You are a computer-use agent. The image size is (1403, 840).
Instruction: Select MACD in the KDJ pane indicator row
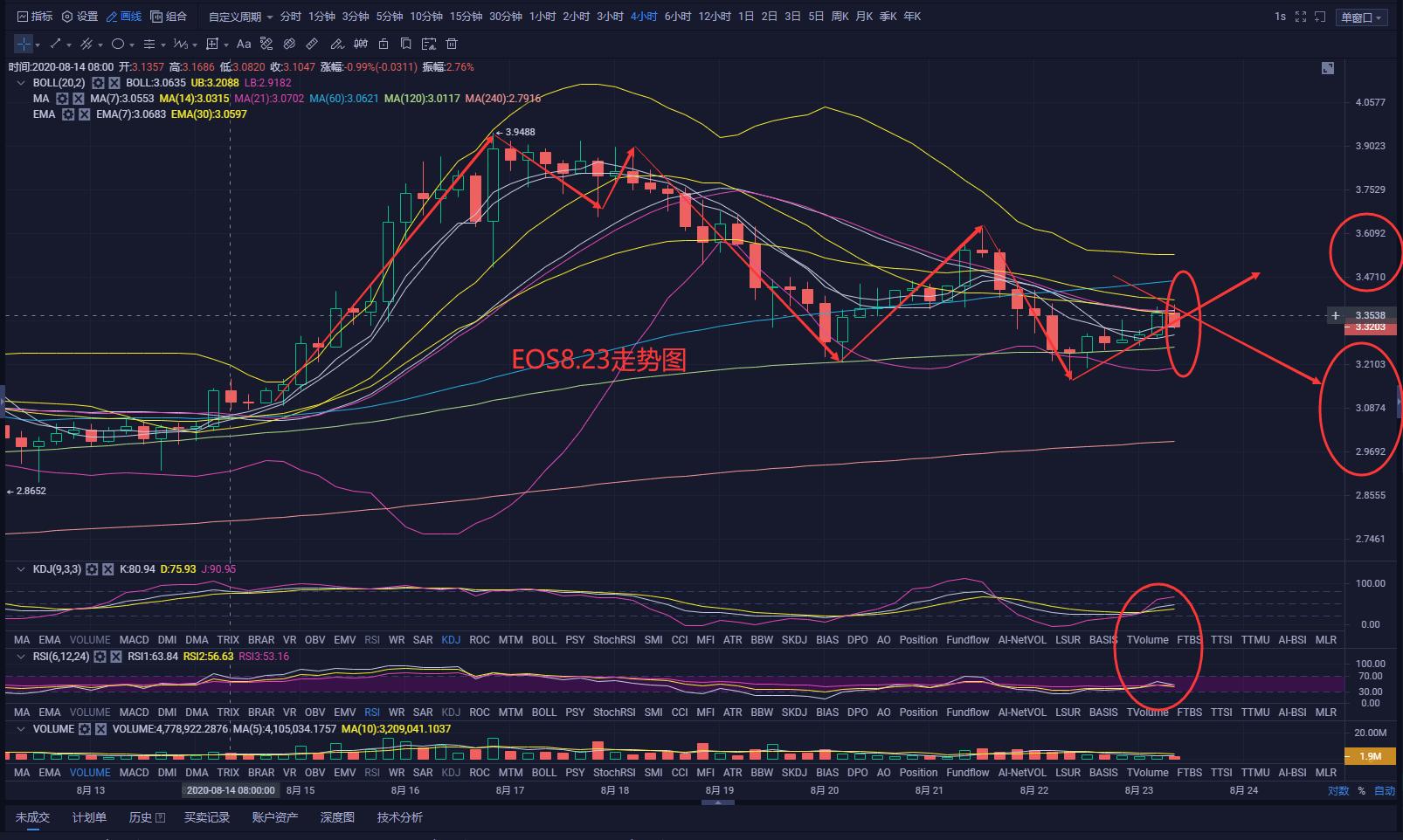[x=134, y=640]
